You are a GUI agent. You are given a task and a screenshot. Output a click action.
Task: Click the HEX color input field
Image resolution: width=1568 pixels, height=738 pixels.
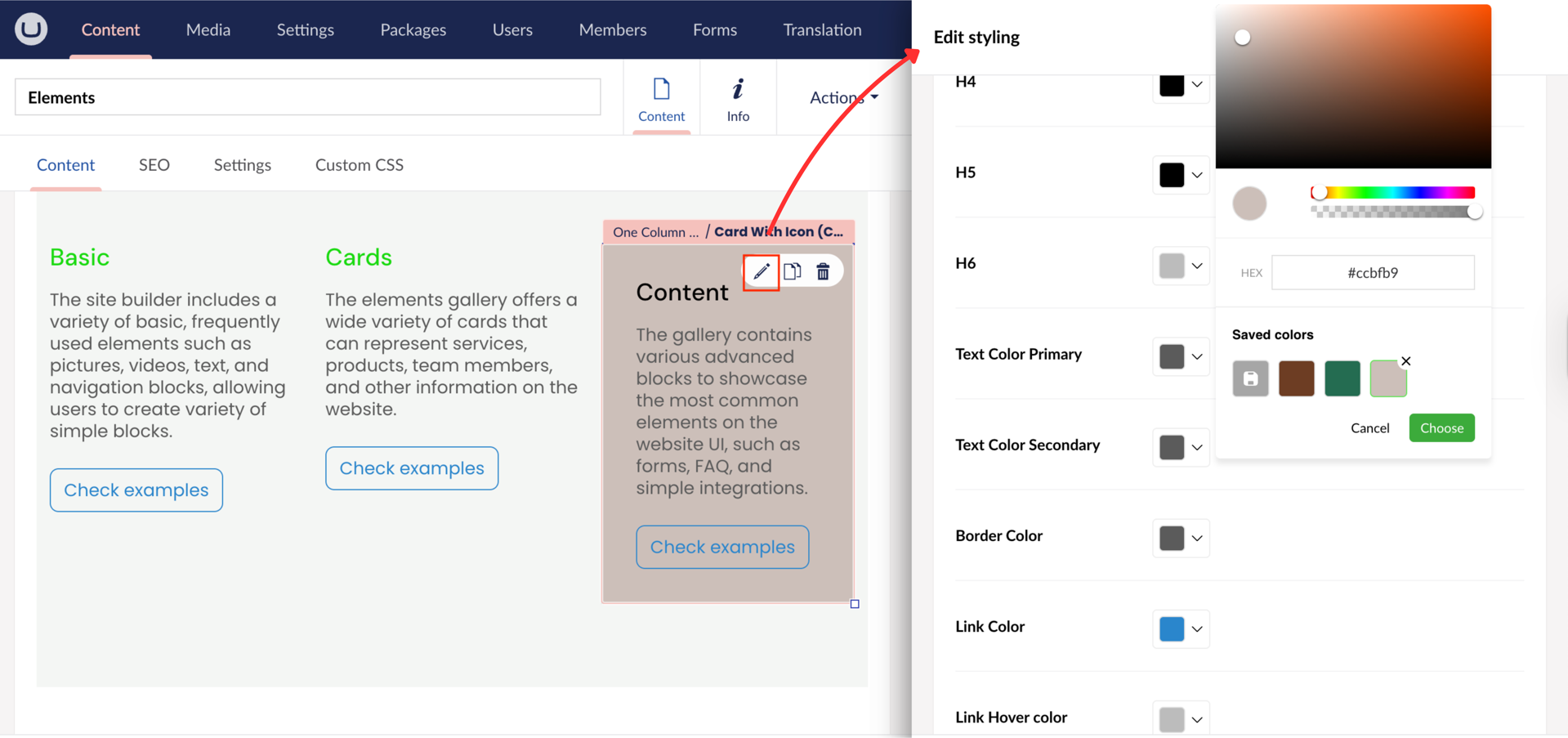1372,273
